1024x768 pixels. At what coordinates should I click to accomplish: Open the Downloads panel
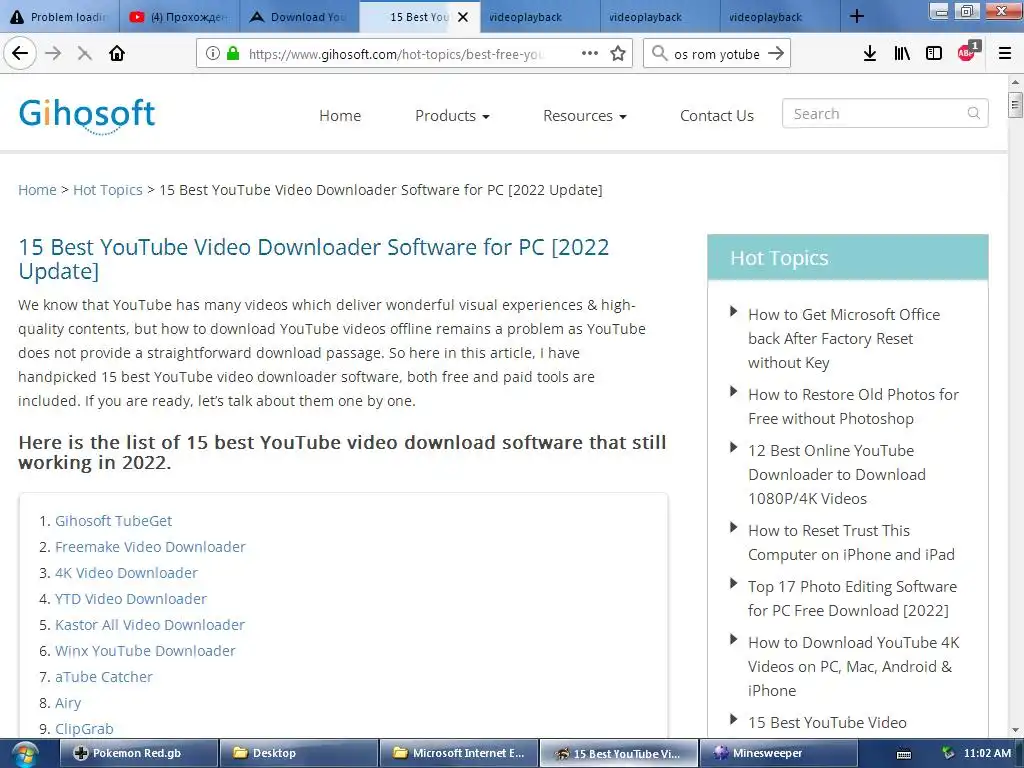pyautogui.click(x=869, y=53)
